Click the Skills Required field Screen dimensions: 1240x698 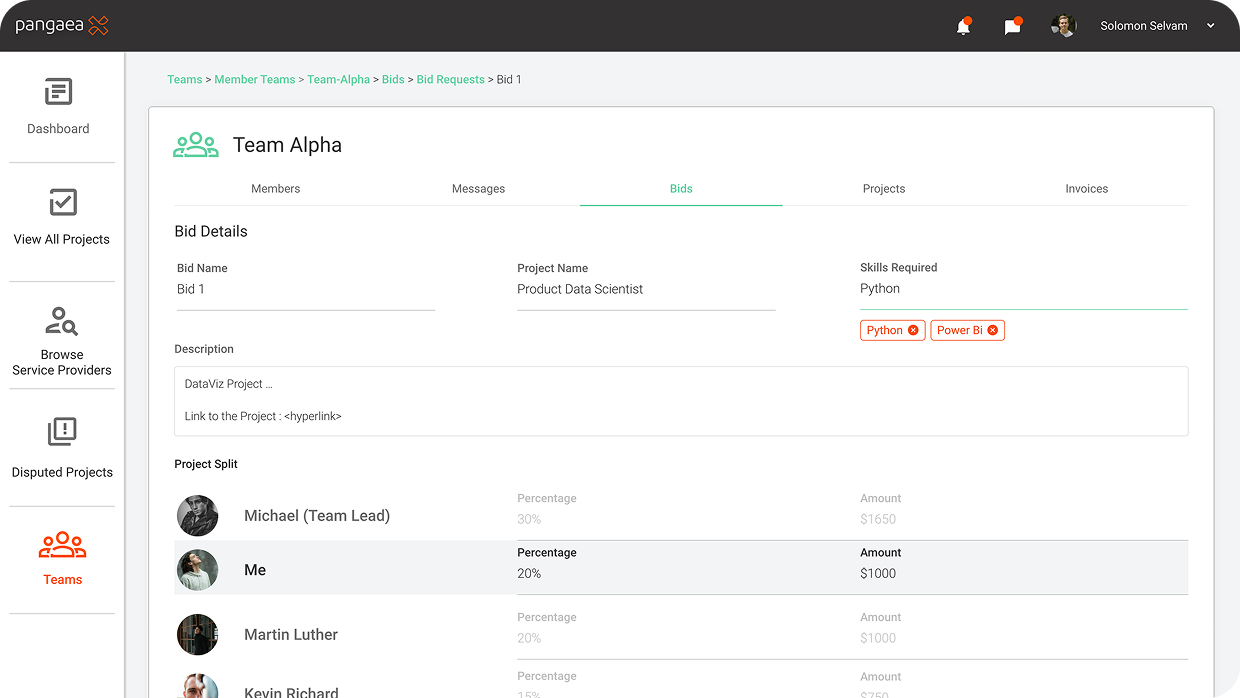tap(1022, 289)
